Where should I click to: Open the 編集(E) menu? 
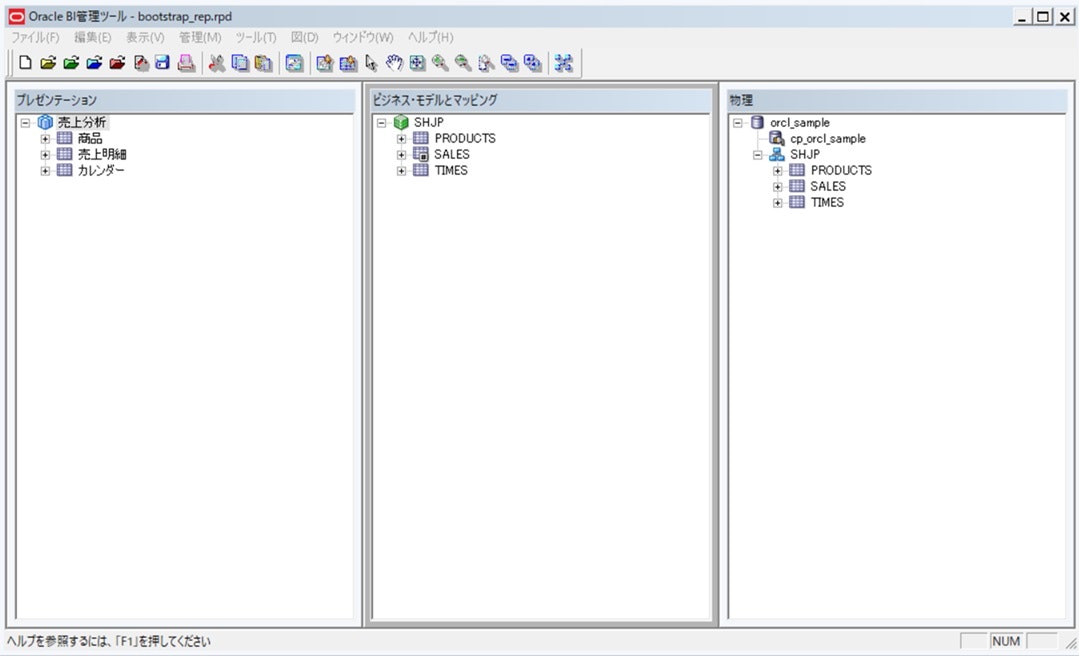(x=93, y=37)
